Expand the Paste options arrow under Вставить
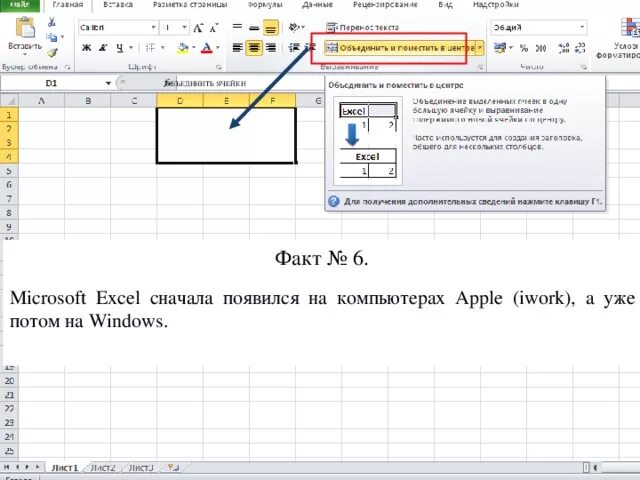The height and width of the screenshot is (480, 640). (25, 54)
